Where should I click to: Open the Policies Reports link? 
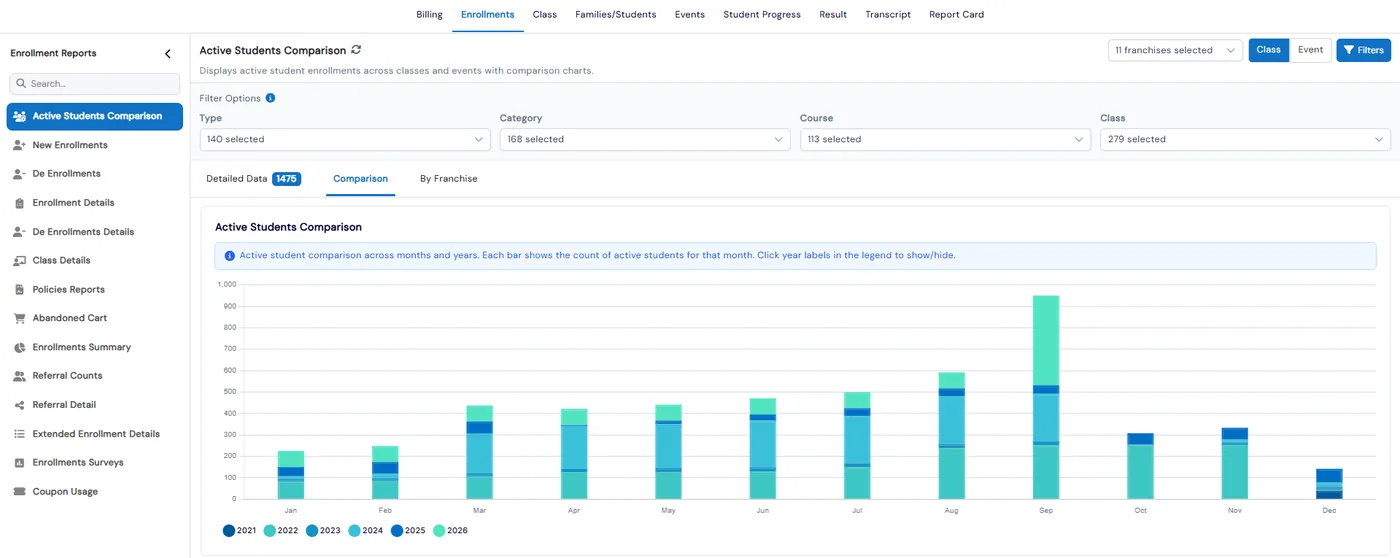tap(68, 290)
